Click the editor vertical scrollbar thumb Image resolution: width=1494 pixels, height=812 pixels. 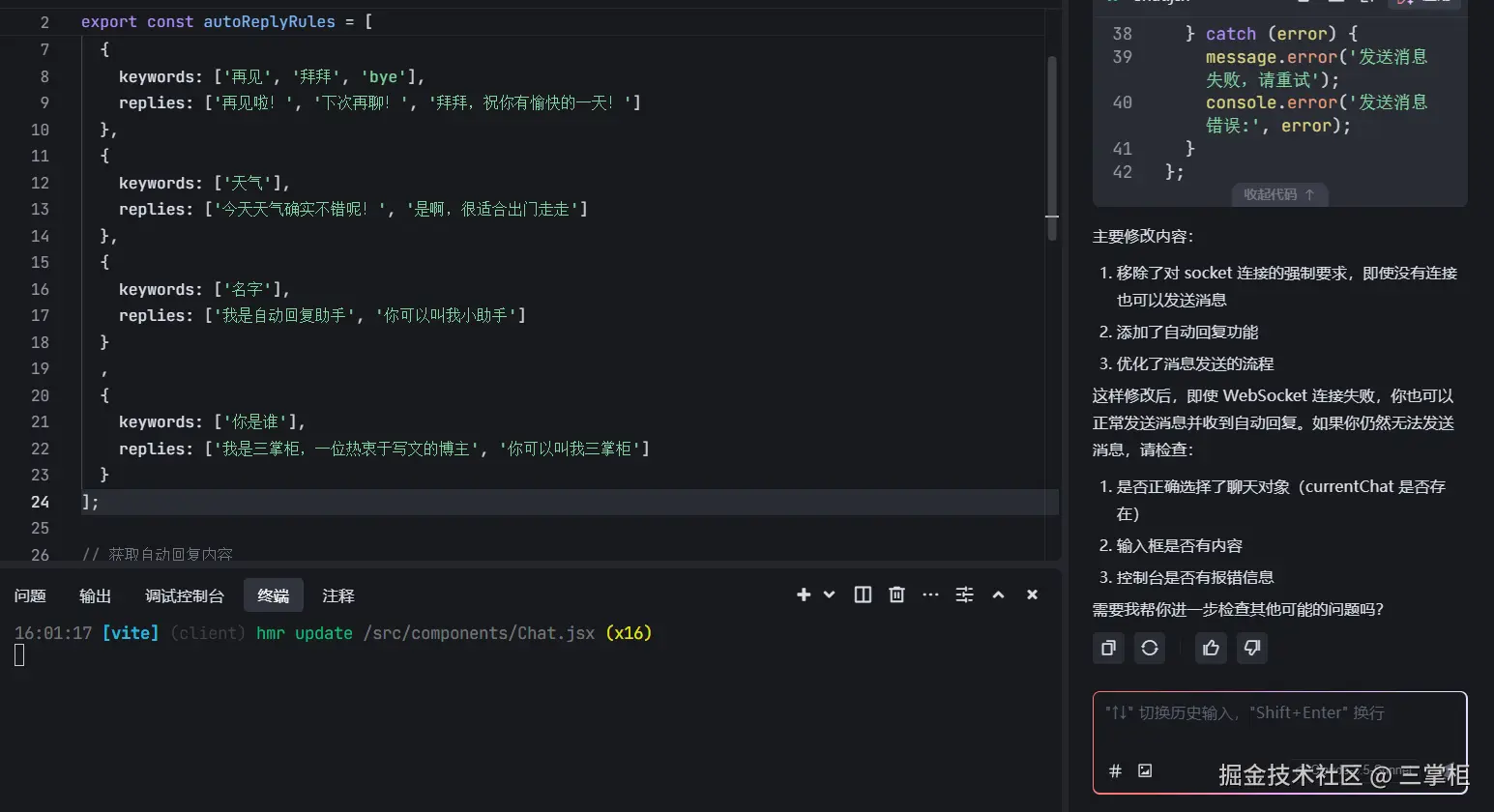(x=1052, y=148)
